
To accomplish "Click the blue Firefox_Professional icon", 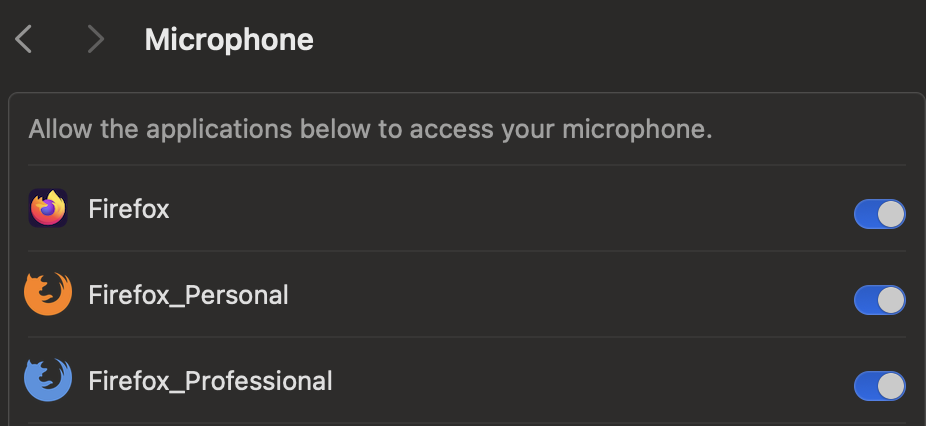I will [48, 381].
